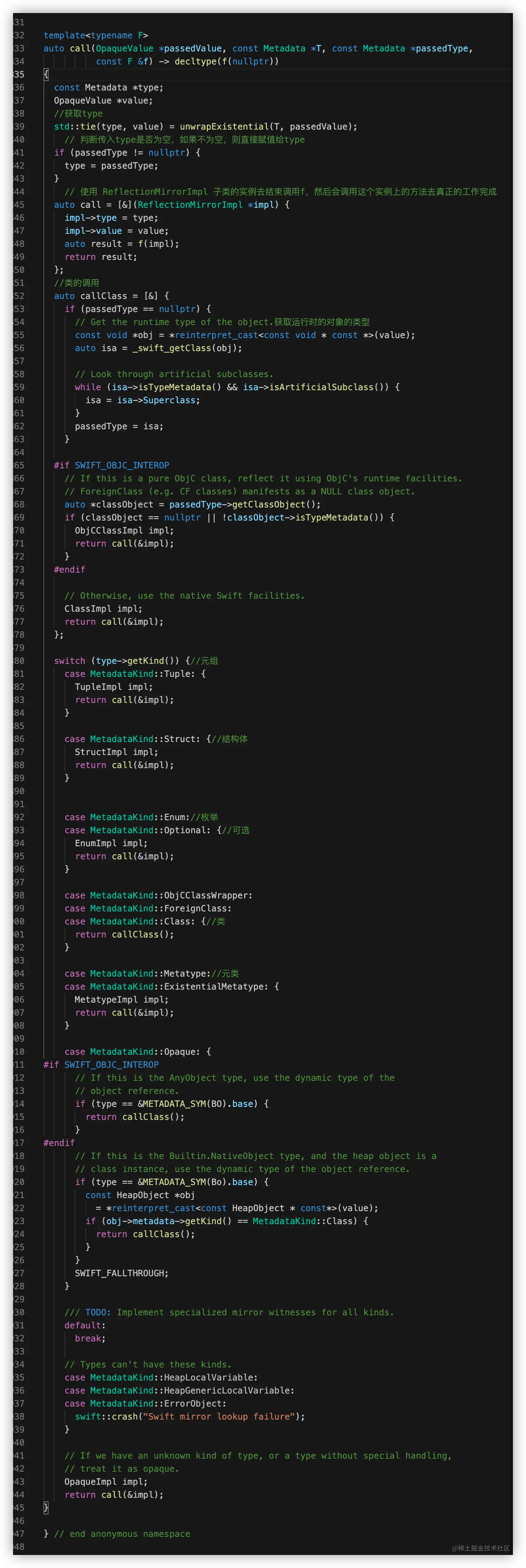Image resolution: width=526 pixels, height=1568 pixels.
Task: Click 'case MetadataKind::Enum:' line
Action: [x=128, y=817]
